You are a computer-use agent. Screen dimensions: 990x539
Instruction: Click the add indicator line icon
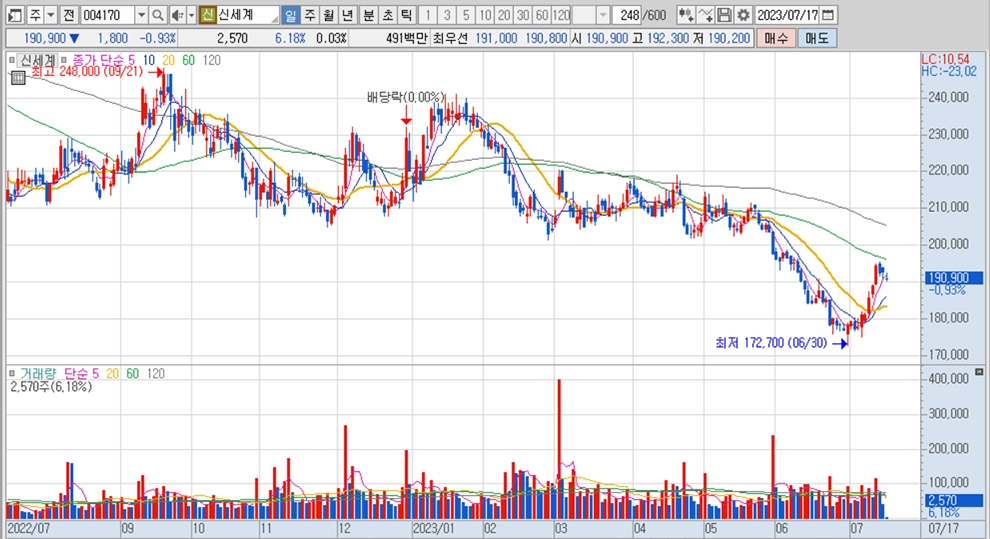tap(706, 15)
